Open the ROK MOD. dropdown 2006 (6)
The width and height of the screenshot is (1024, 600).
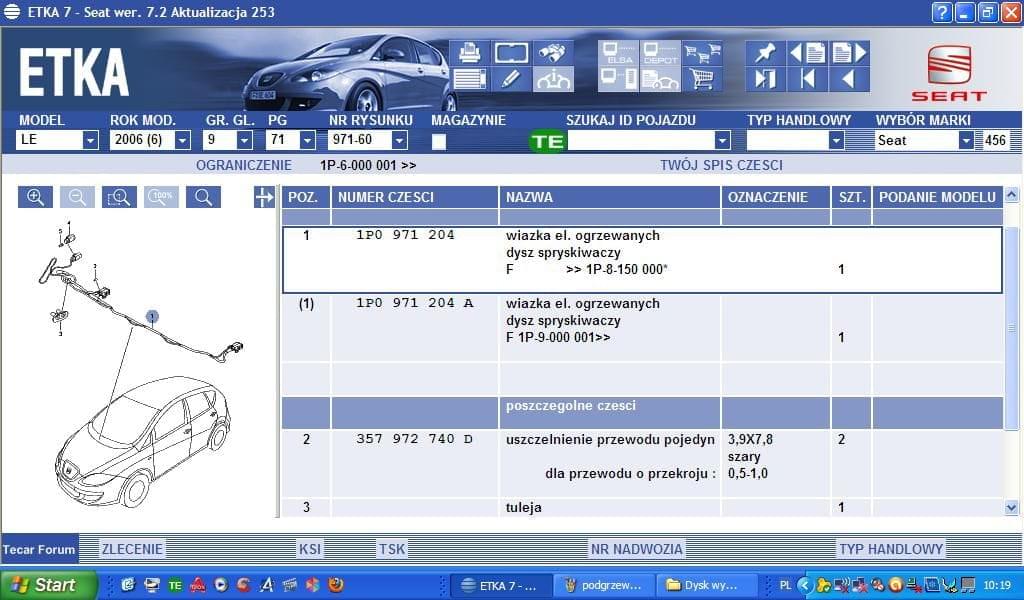pyautogui.click(x=183, y=140)
